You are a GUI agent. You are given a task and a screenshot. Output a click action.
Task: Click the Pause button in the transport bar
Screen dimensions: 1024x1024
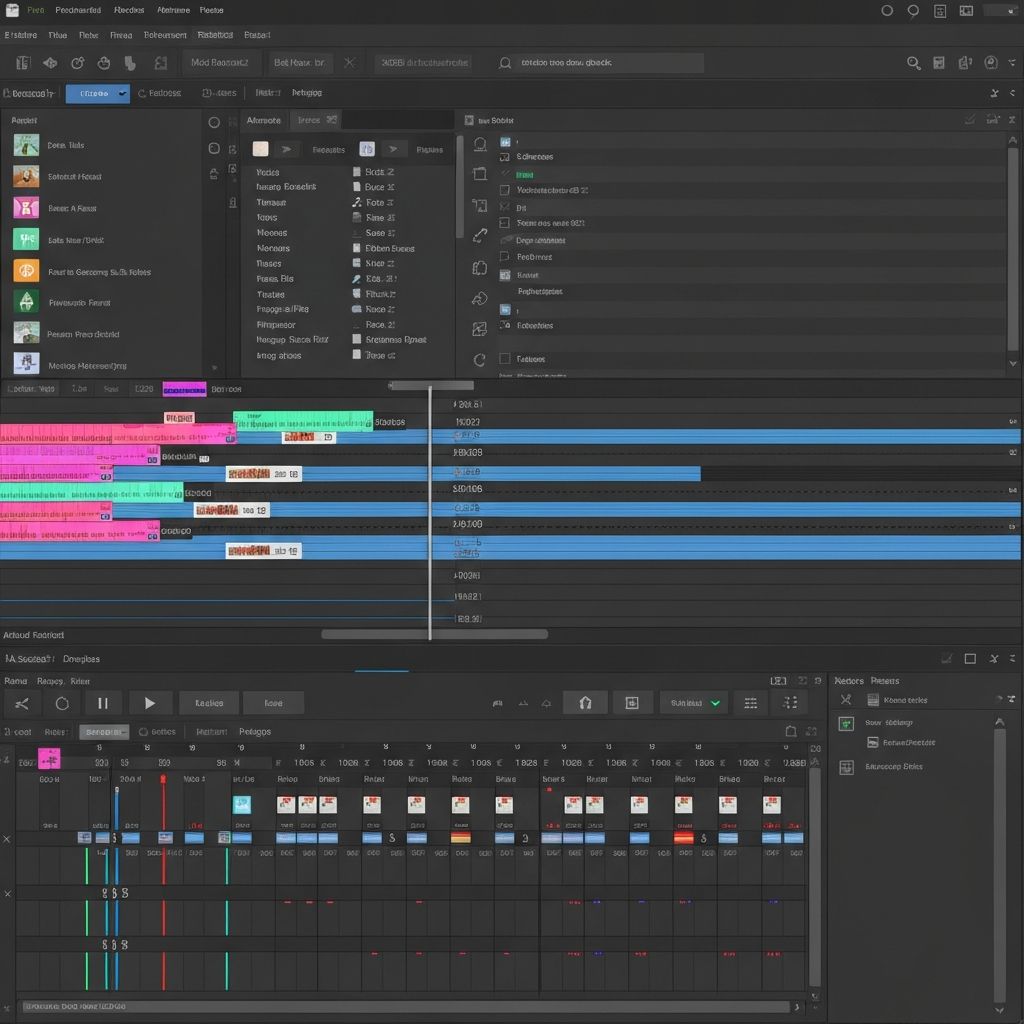click(x=102, y=703)
